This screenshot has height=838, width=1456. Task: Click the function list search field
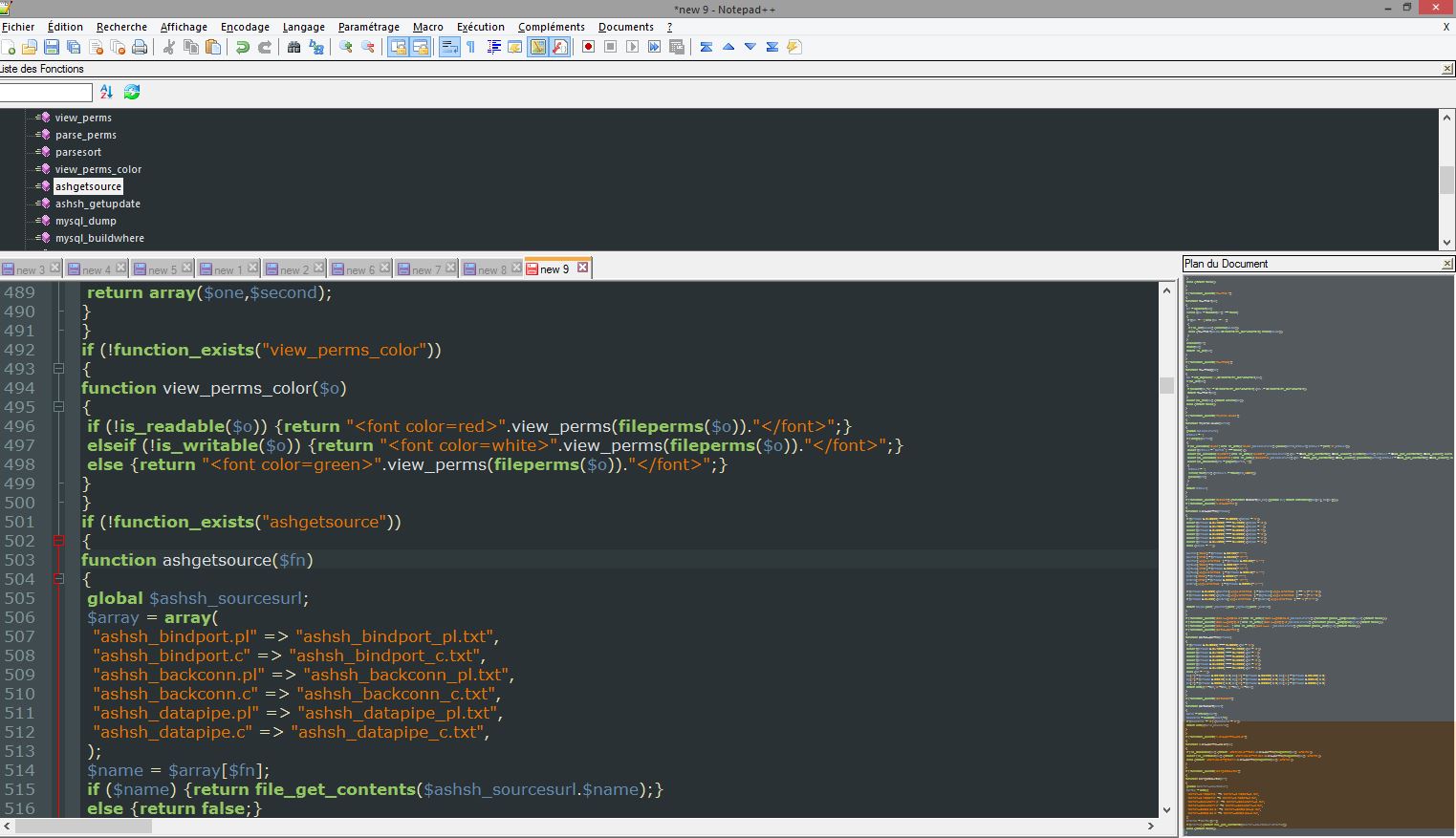coord(45,92)
